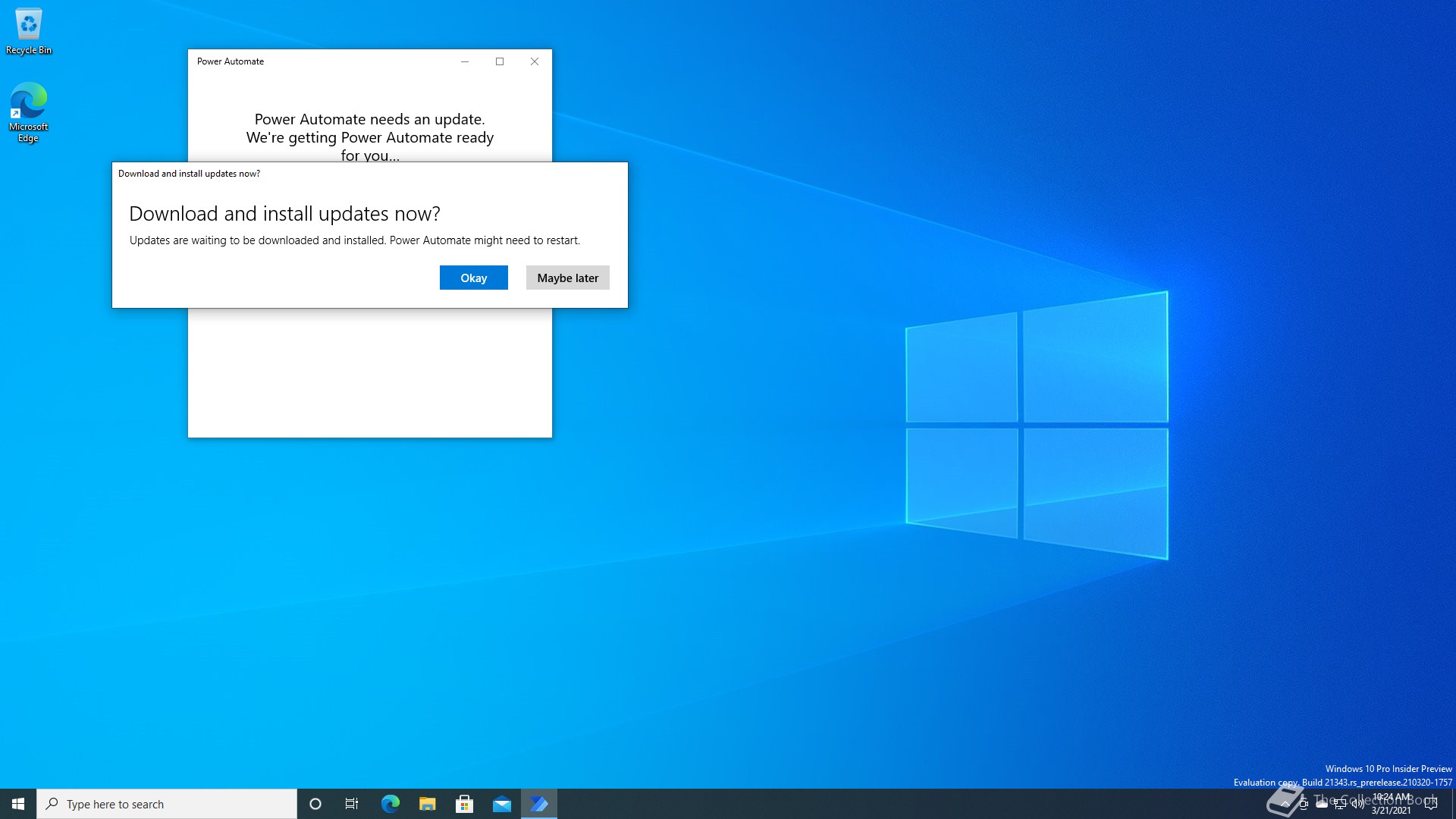Confirm the update with the Okay button
The height and width of the screenshot is (819, 1456).
pyautogui.click(x=473, y=278)
